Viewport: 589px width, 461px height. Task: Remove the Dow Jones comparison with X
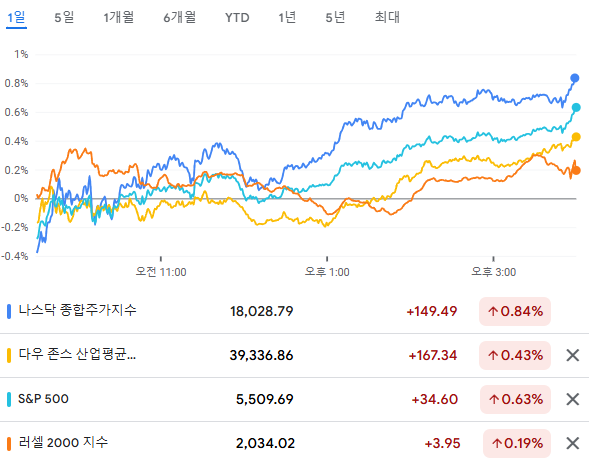(572, 355)
